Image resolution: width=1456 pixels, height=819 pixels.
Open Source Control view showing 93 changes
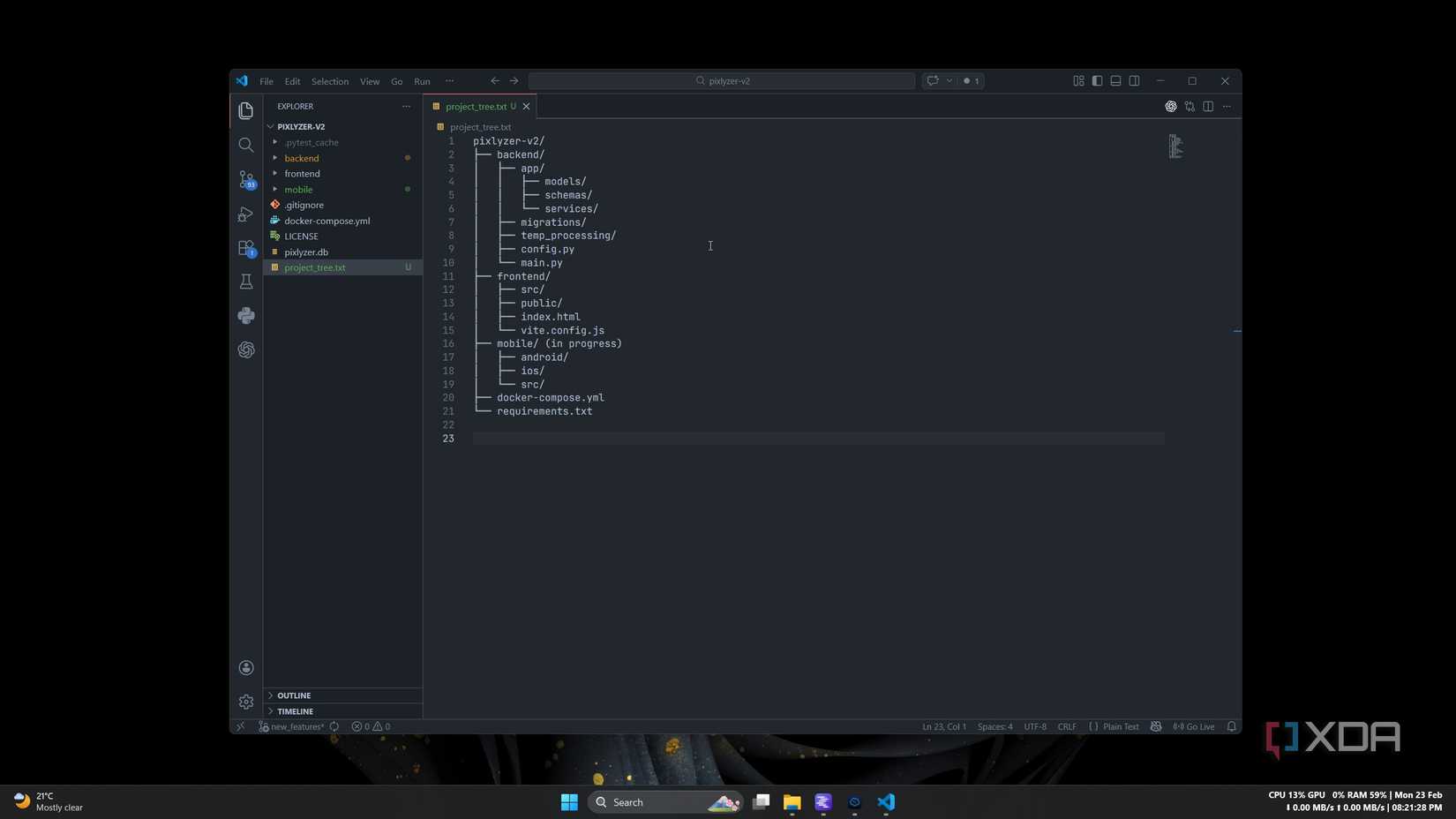[245, 179]
